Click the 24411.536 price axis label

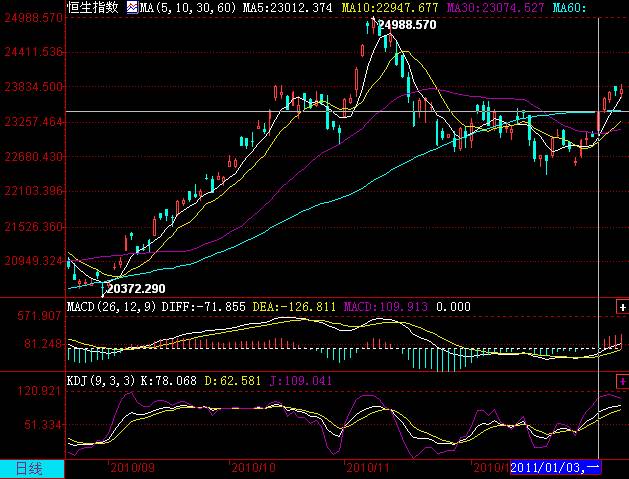(x=34, y=52)
